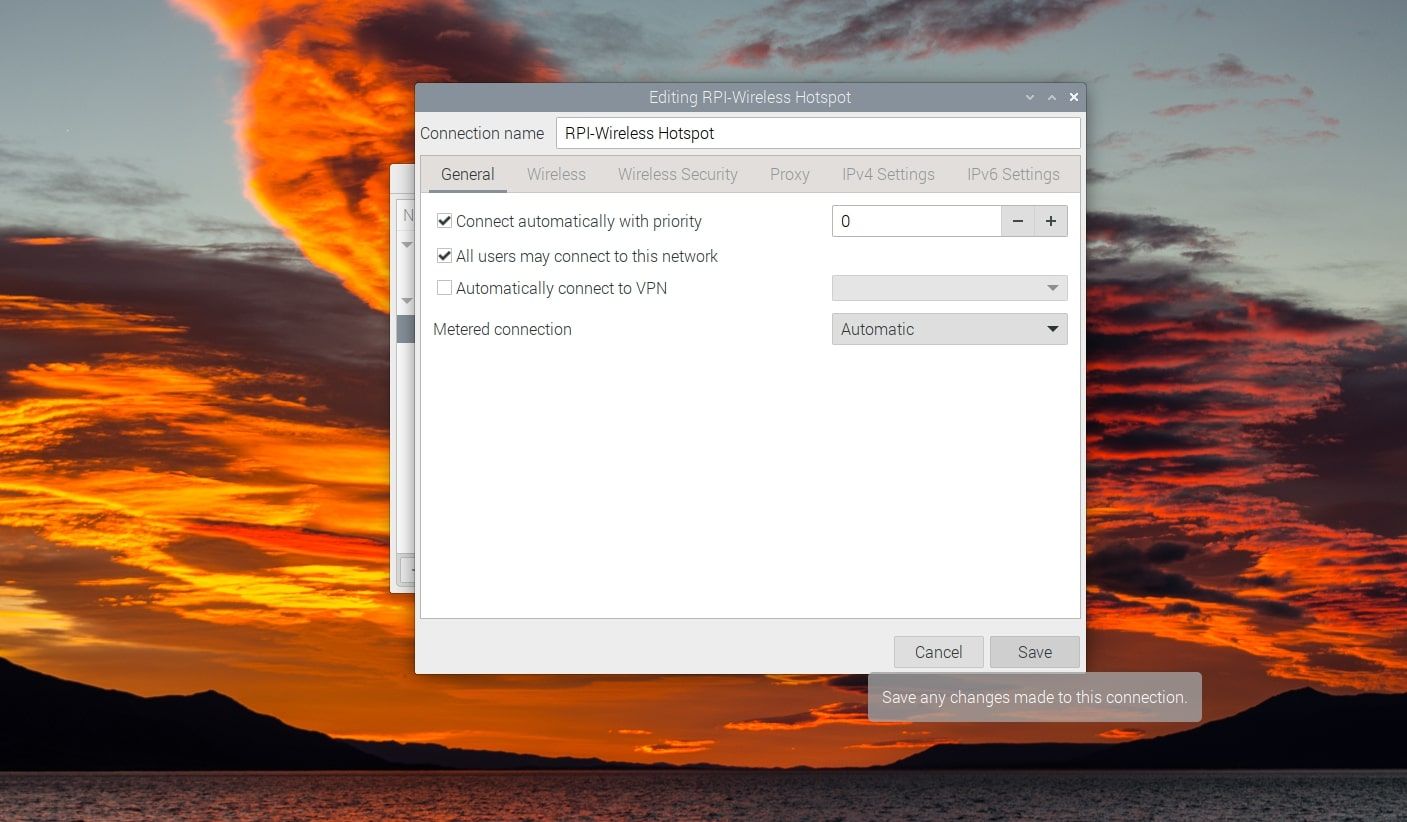Open the IPv4 Settings tab
The image size is (1407, 822).
887,174
